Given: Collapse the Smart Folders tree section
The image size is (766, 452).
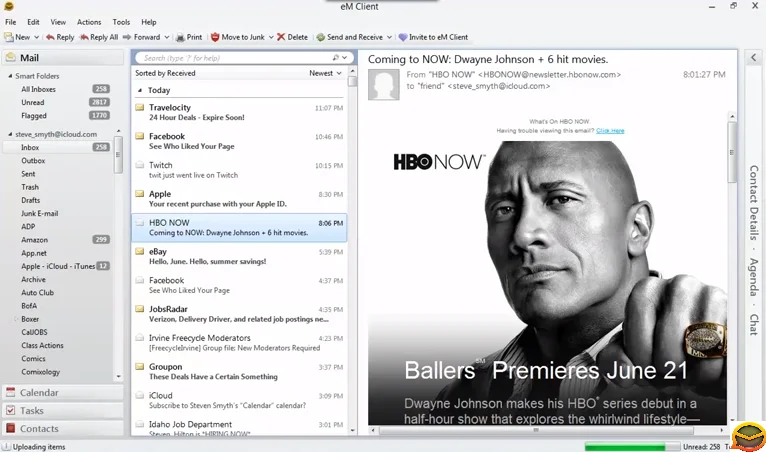Looking at the screenshot, I should tap(12, 75).
